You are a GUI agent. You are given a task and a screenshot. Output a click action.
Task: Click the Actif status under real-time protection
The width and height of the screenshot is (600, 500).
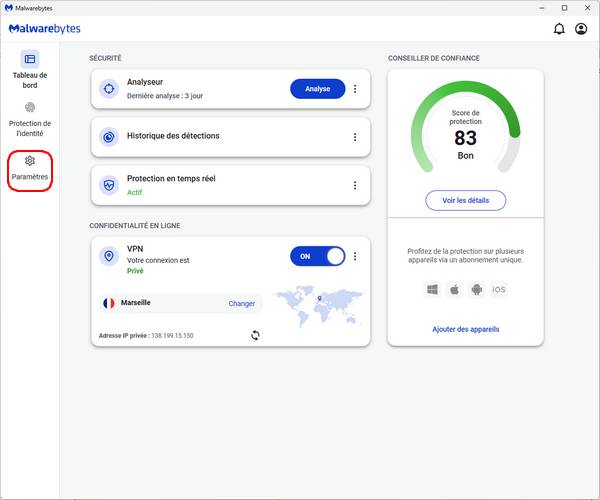click(x=134, y=192)
